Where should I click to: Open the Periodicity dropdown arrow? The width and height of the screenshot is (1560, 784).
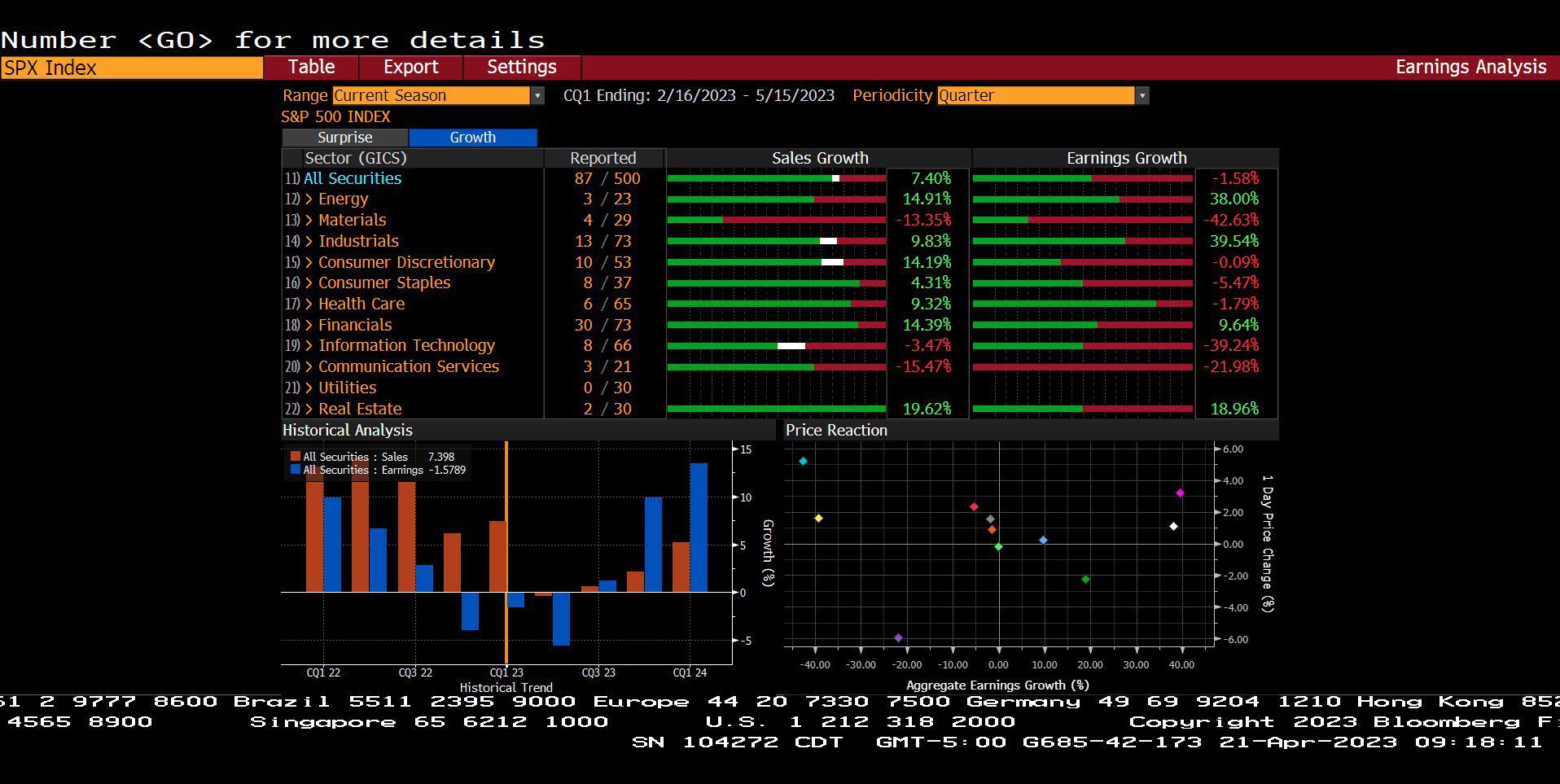click(x=1142, y=95)
